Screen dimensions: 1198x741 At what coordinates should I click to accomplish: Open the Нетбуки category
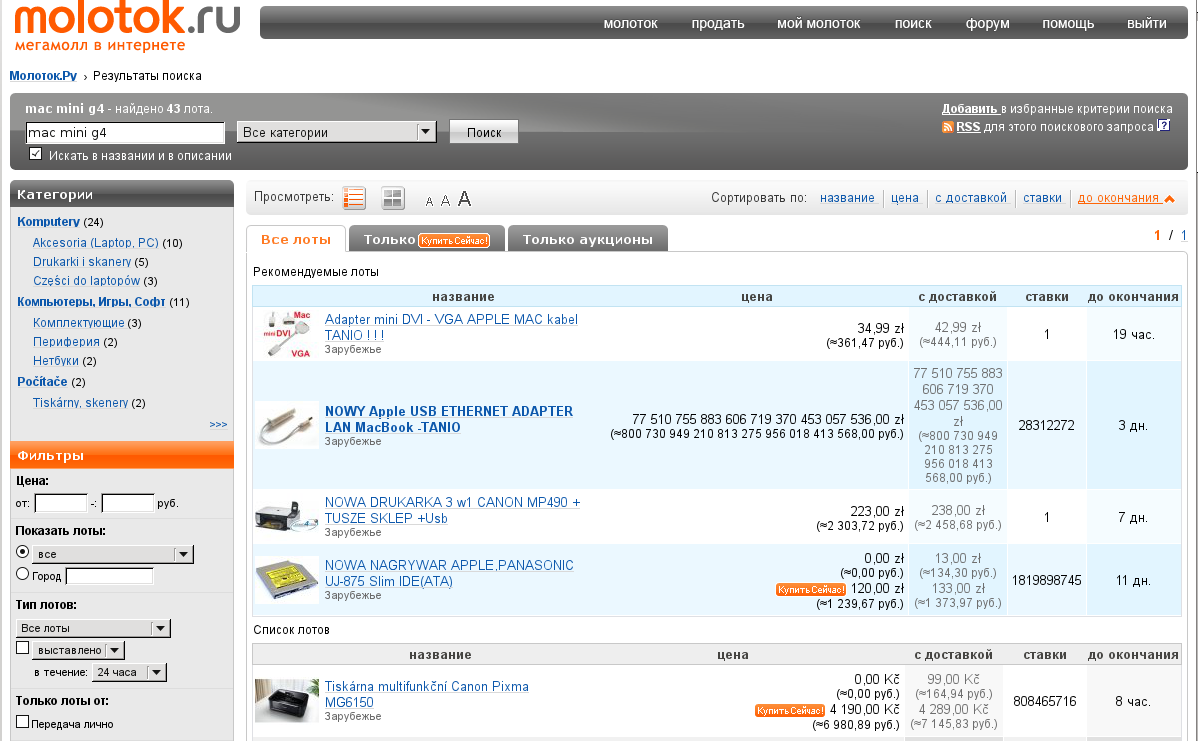coord(56,361)
